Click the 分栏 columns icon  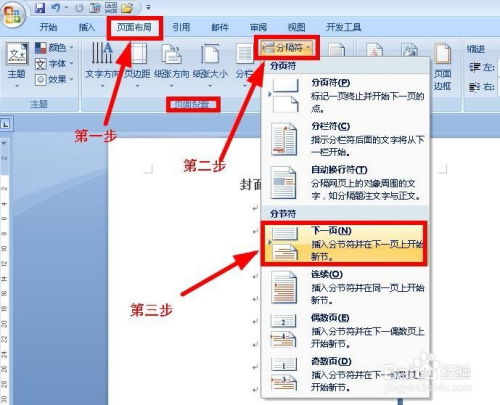(244, 54)
